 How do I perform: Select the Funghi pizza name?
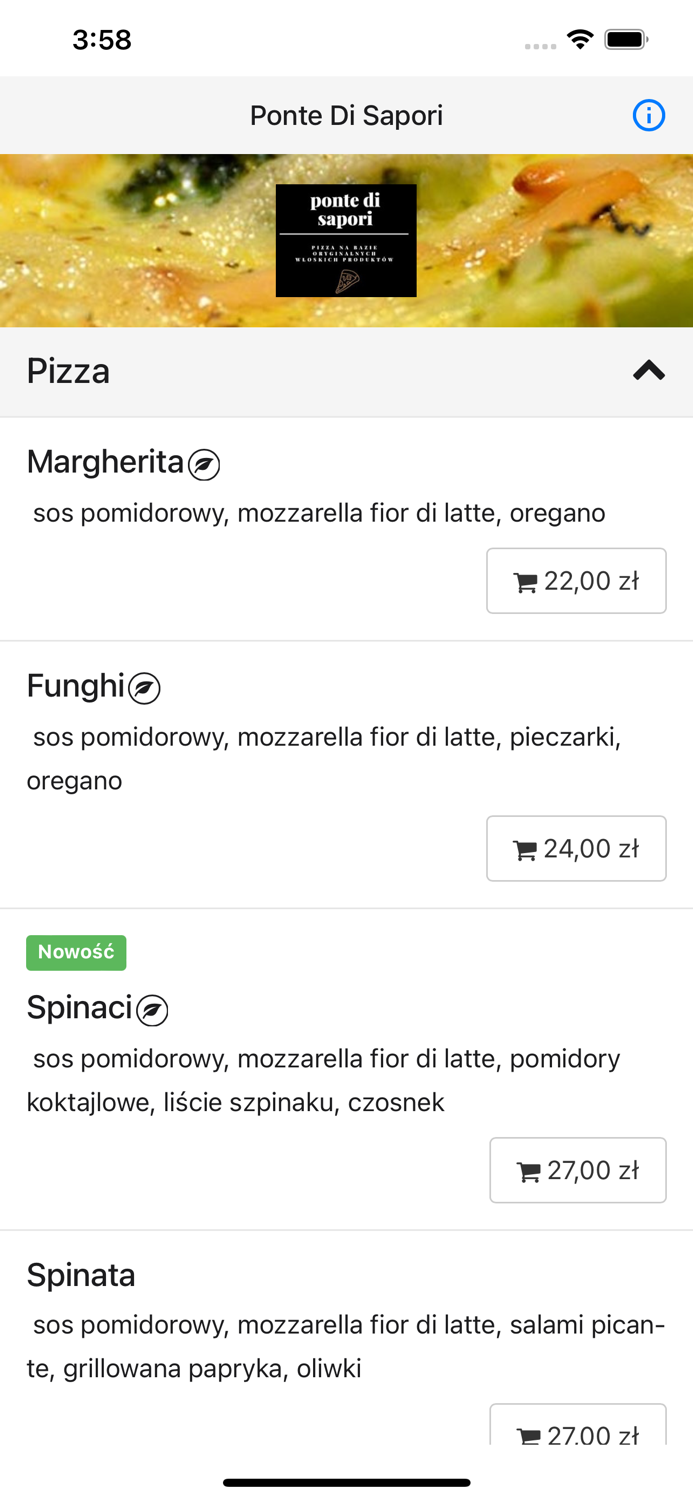[75, 686]
